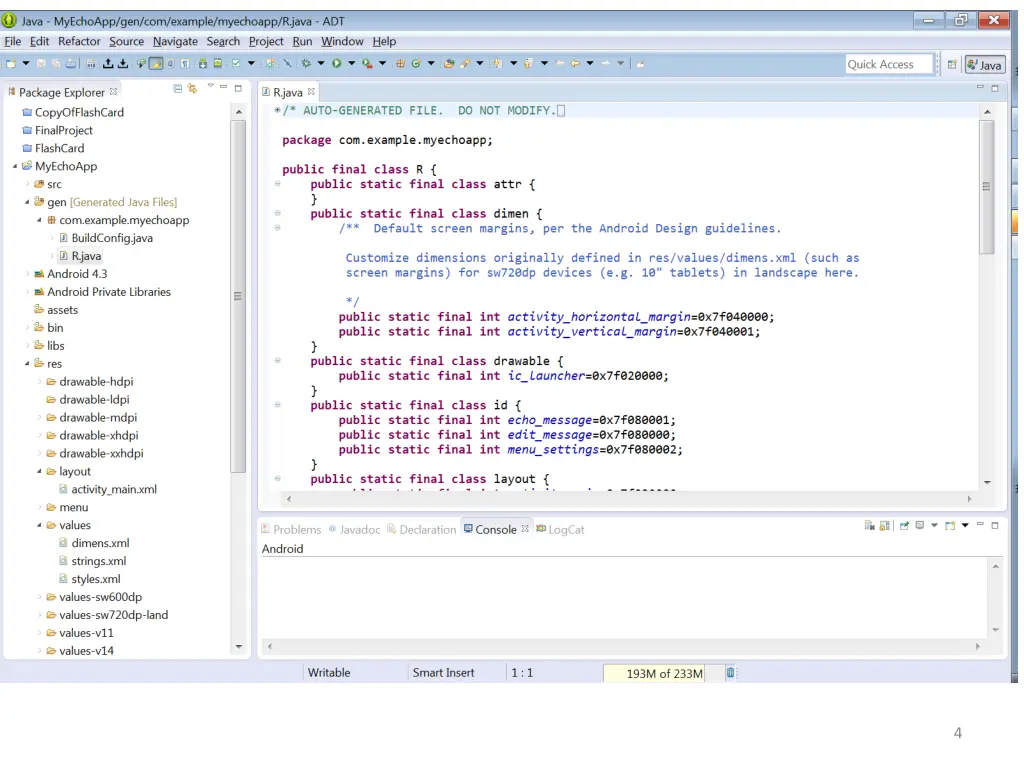Fold the class dimen code block
1024x768 pixels.
pos(278,213)
